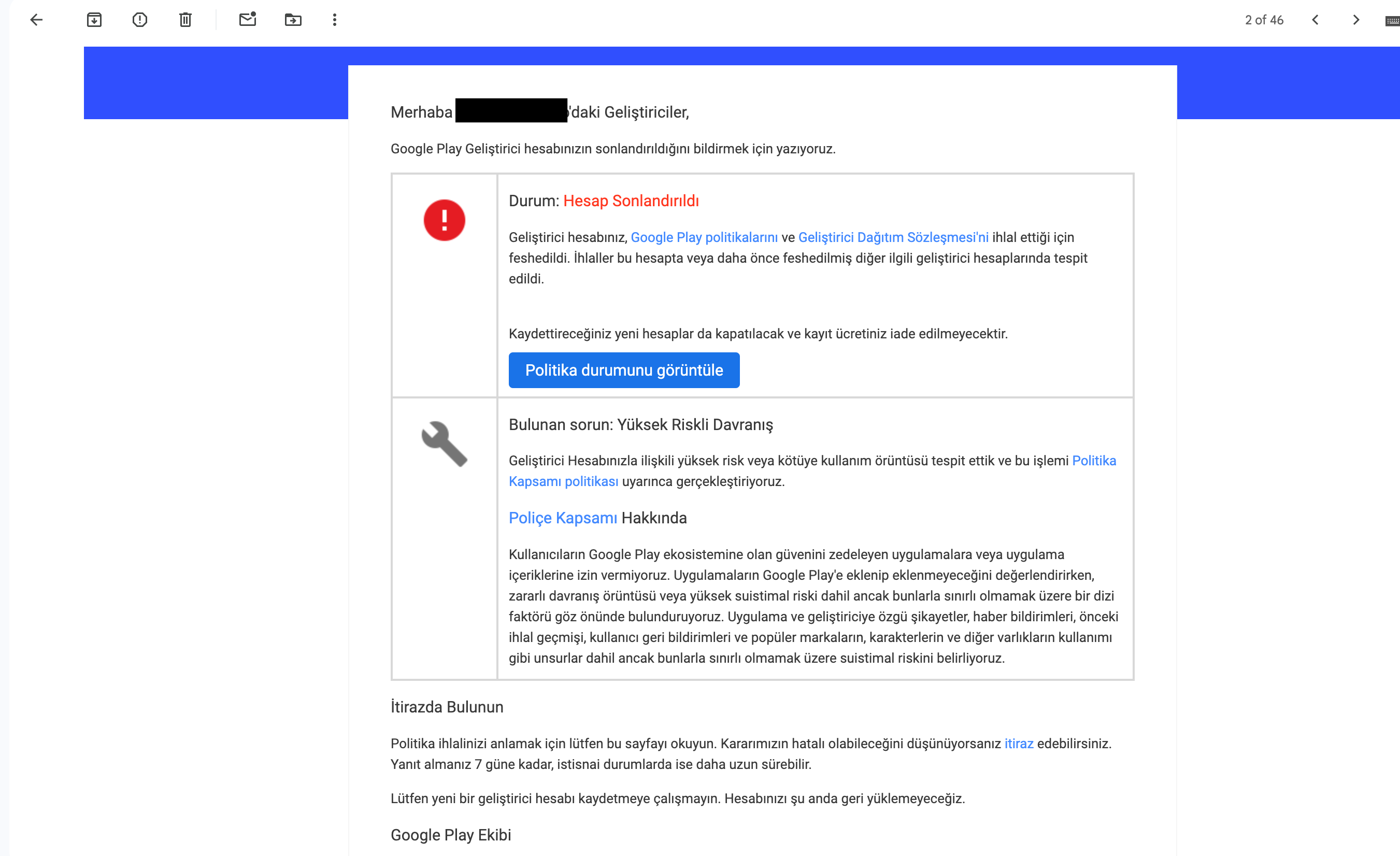Delete this email with the trash icon
1400x856 pixels.
coord(185,20)
